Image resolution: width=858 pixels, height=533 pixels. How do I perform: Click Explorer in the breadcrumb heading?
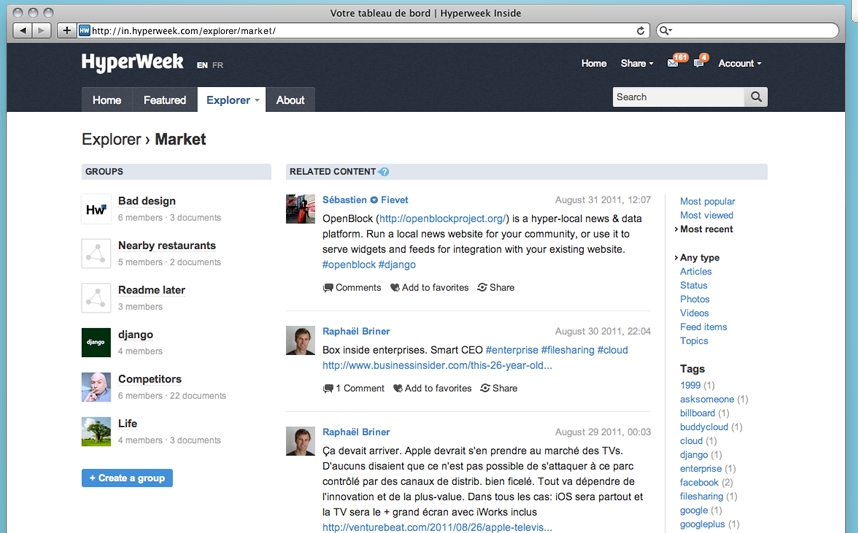(x=111, y=140)
